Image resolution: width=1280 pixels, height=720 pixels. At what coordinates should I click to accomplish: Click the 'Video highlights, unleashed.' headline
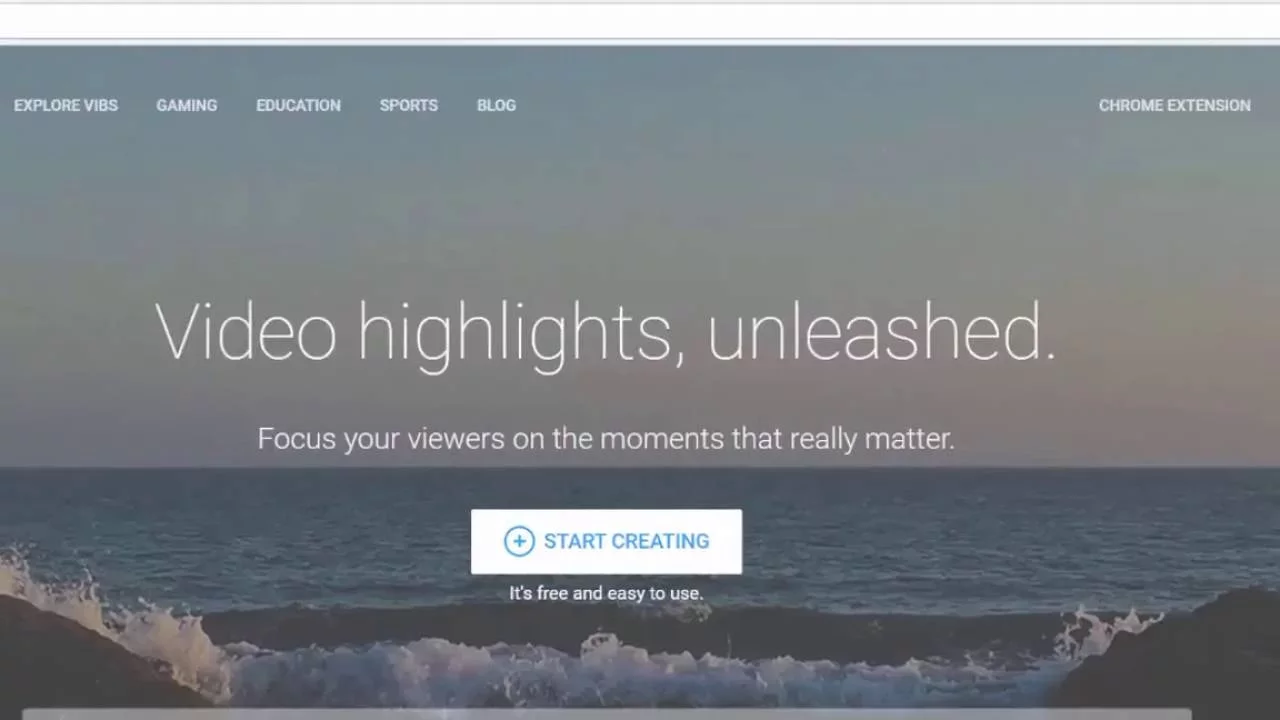pos(606,333)
